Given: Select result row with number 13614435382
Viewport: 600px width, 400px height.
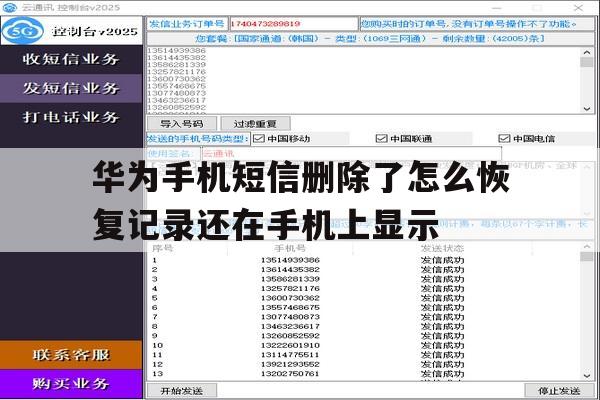Looking at the screenshot, I should (364, 270).
